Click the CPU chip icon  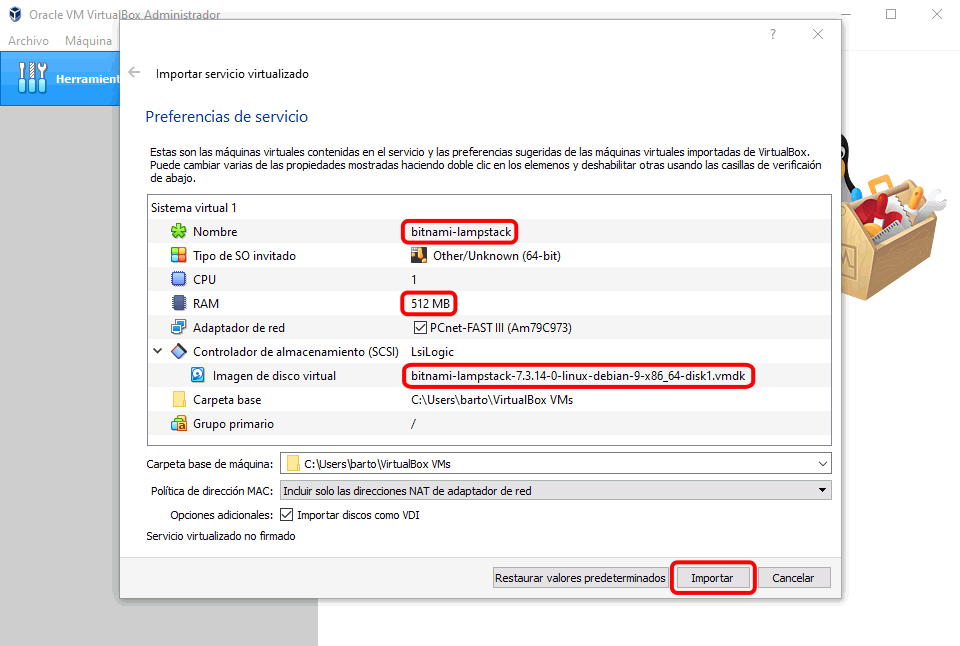point(178,279)
